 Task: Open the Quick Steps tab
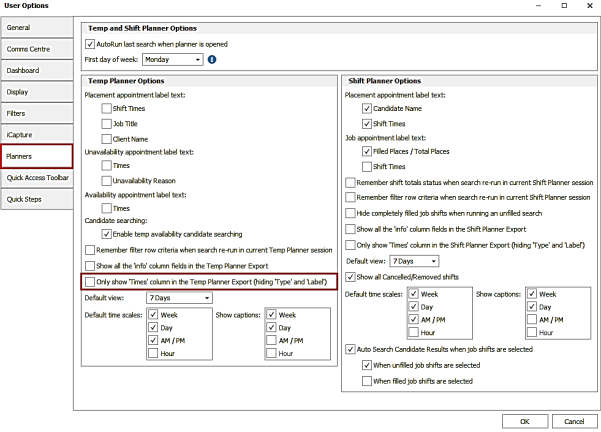coord(37,199)
